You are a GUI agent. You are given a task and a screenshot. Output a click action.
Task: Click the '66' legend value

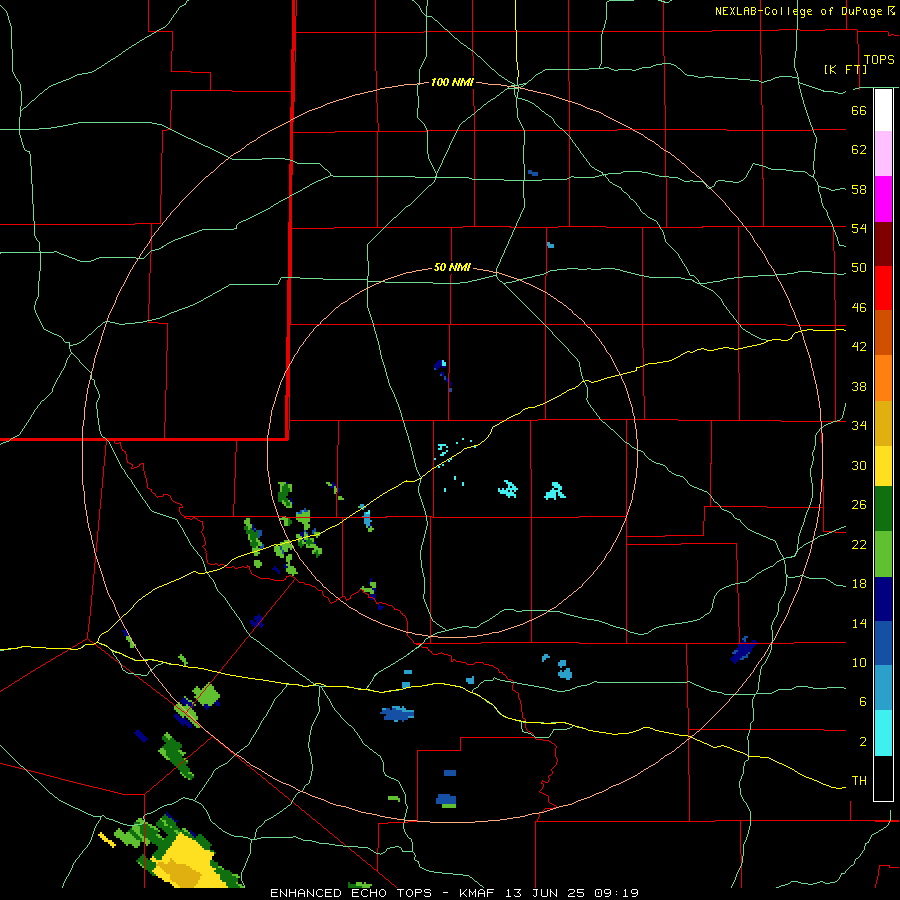click(x=859, y=110)
